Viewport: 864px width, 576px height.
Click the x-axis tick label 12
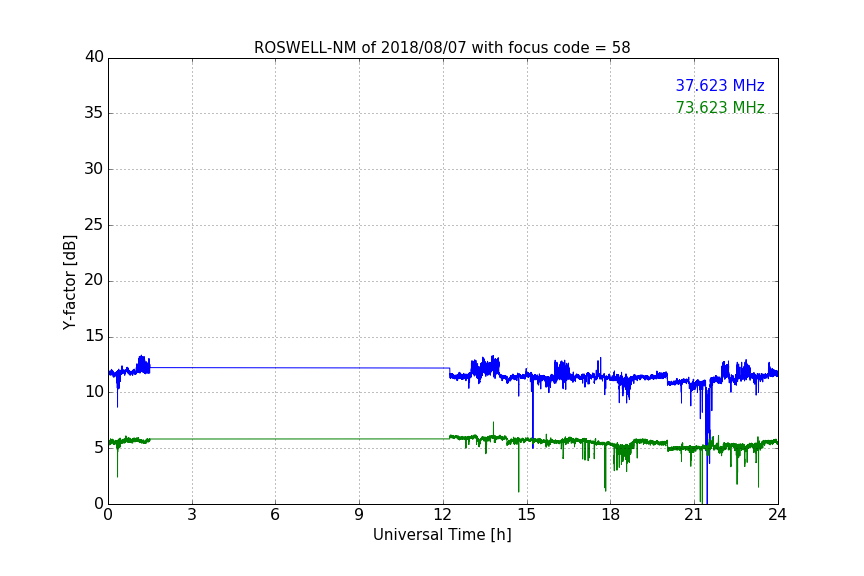click(443, 515)
